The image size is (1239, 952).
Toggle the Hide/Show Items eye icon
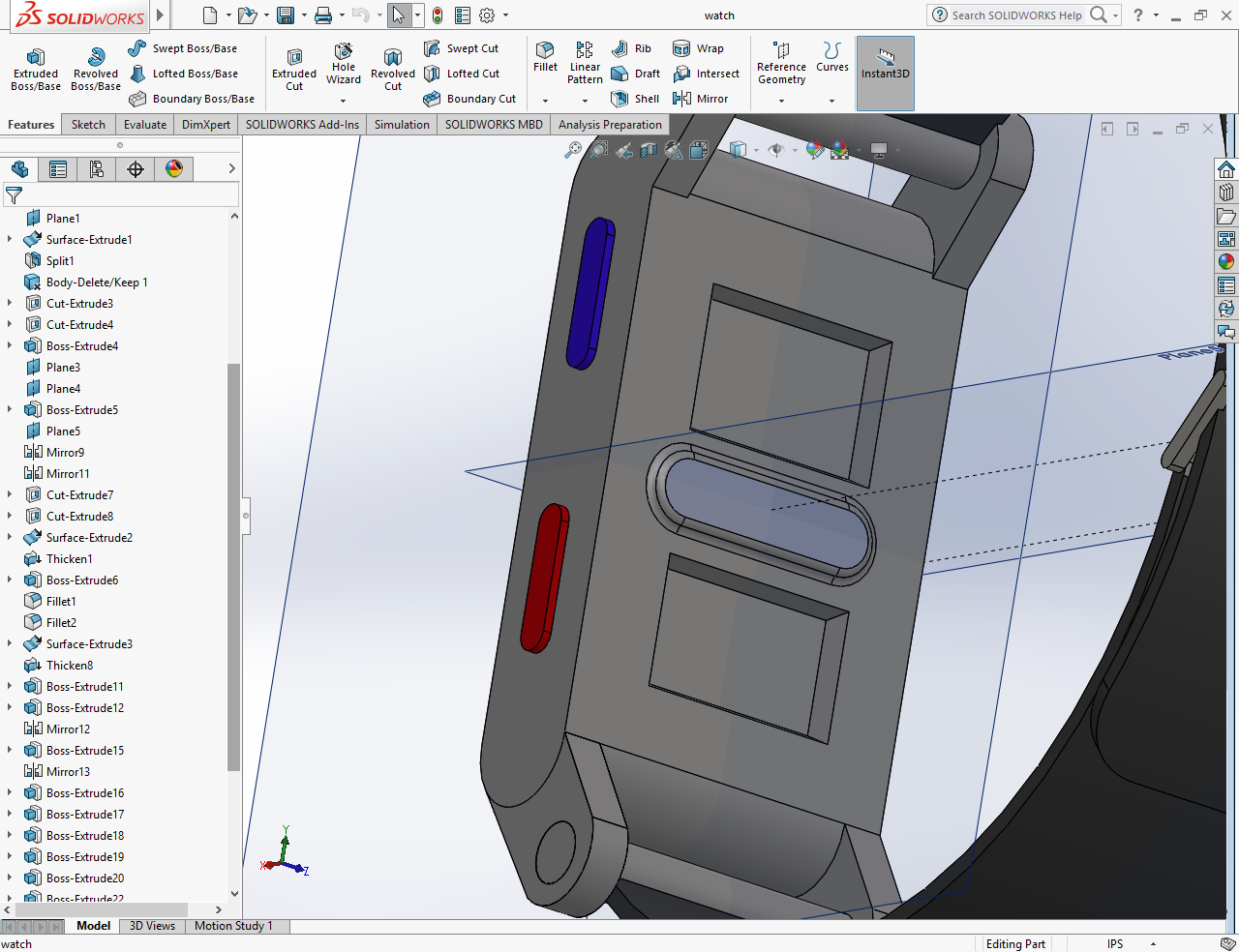[x=775, y=150]
